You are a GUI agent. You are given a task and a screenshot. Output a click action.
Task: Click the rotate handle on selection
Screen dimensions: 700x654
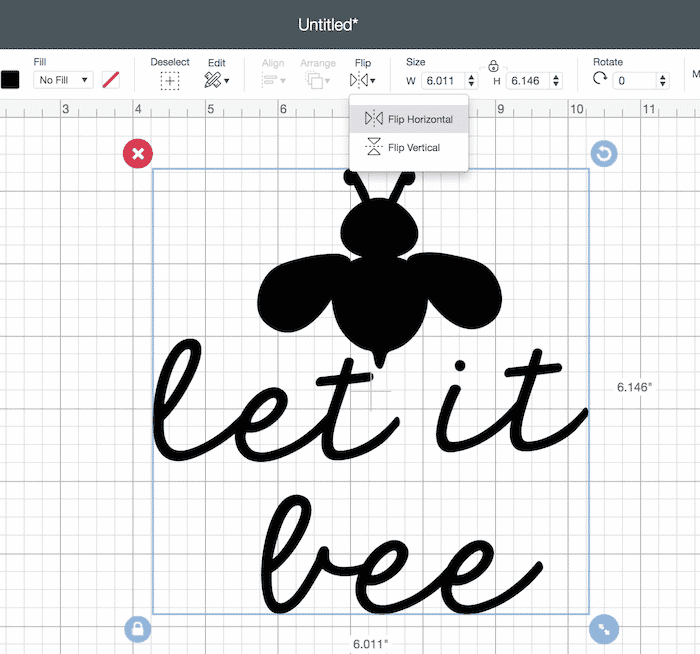tap(604, 154)
